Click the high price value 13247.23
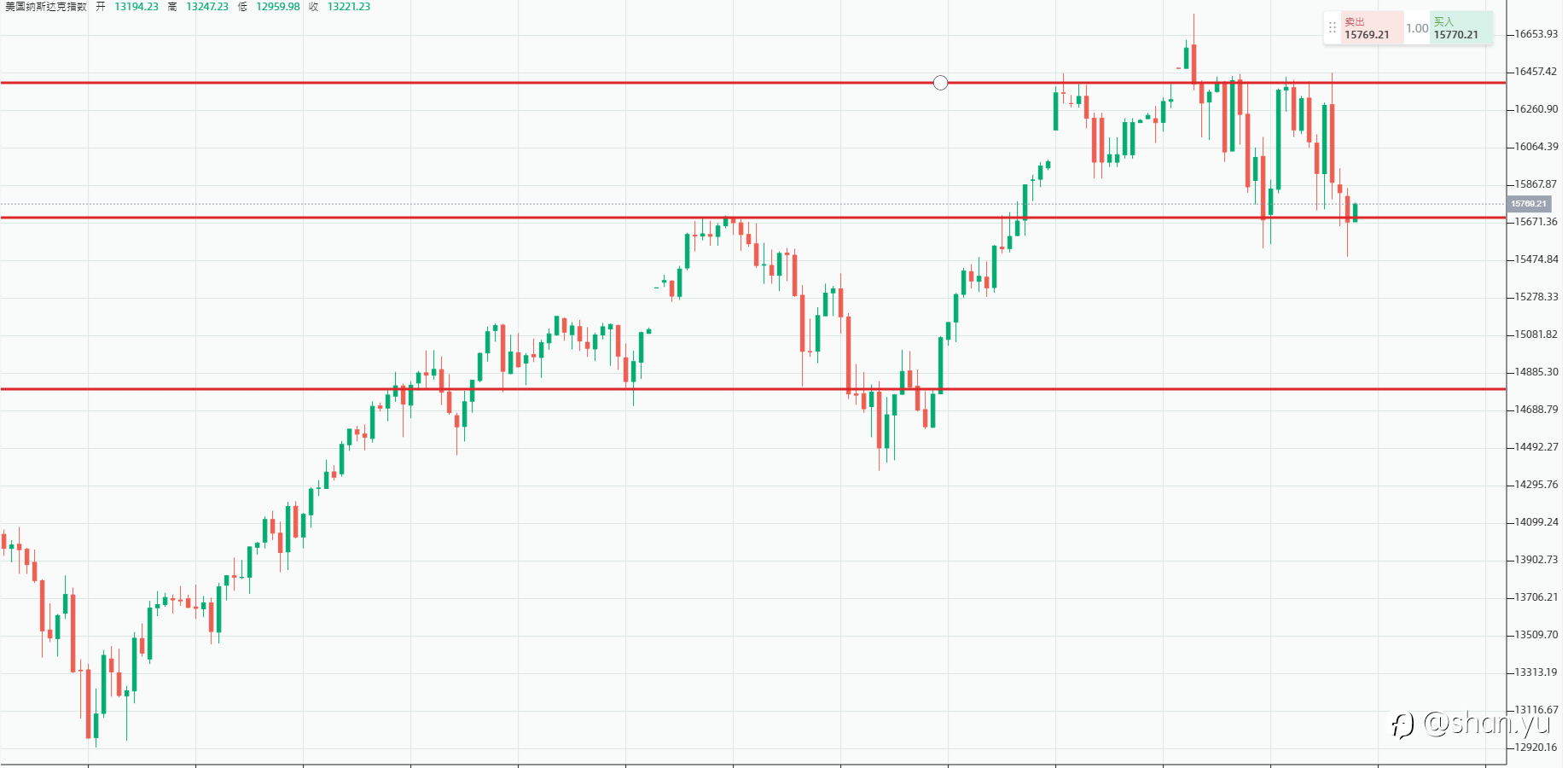 [207, 7]
